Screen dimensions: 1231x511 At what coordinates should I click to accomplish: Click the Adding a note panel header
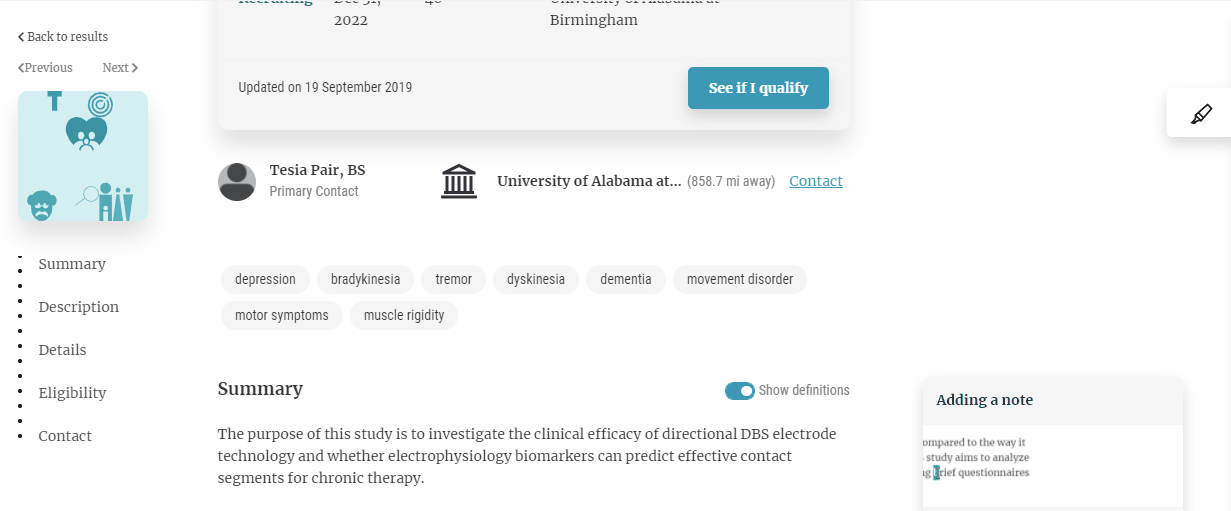click(1053, 400)
